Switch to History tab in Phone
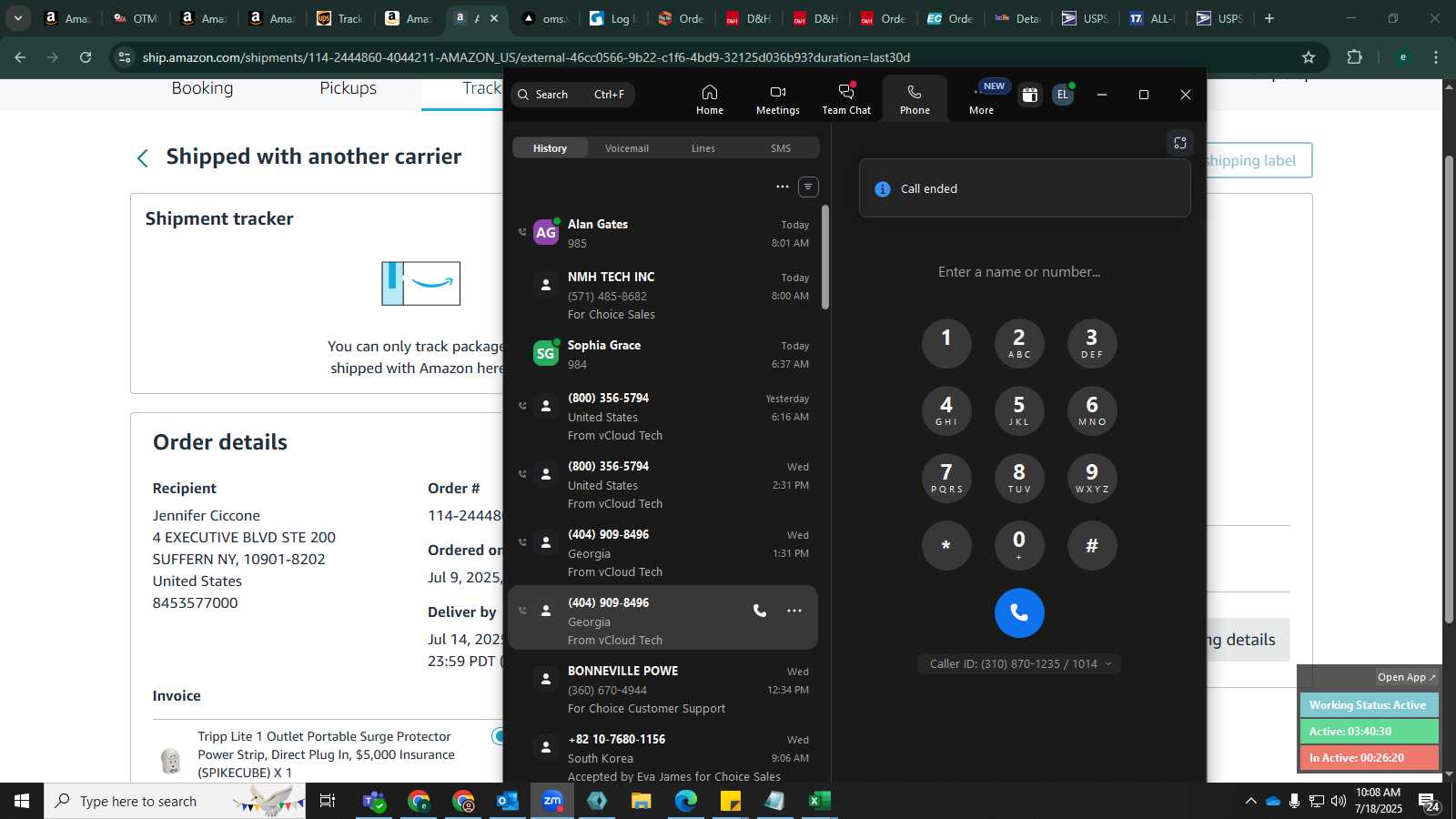Image resolution: width=1456 pixels, height=819 pixels. 550,148
